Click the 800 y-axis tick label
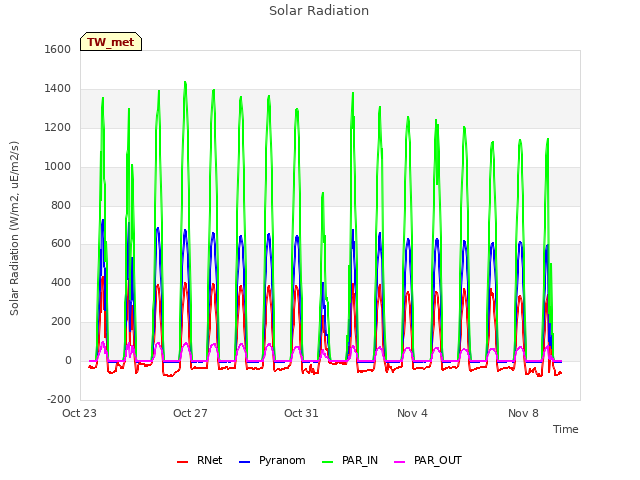Image resolution: width=640 pixels, height=480 pixels. 61,206
